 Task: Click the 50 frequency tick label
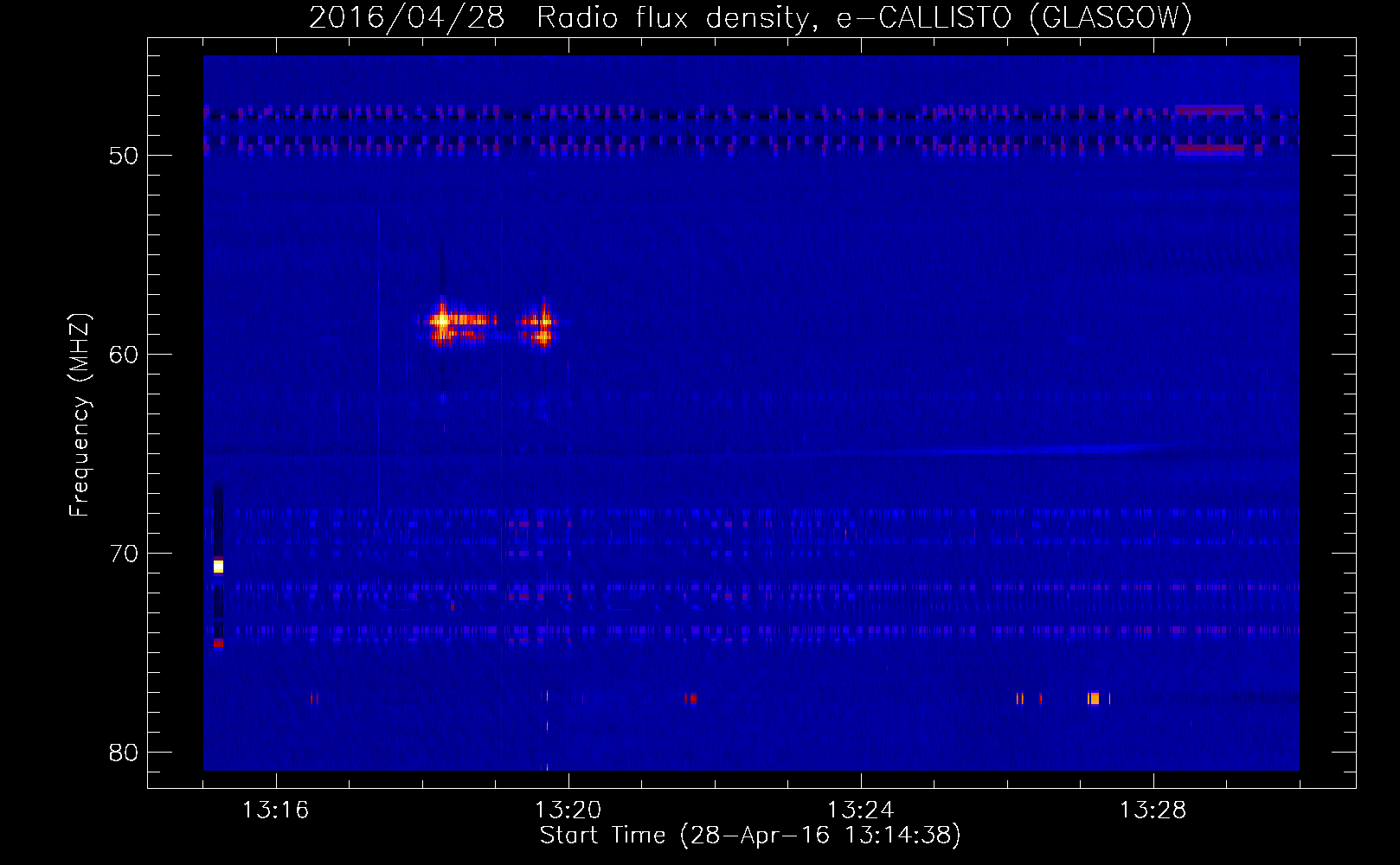tap(124, 156)
